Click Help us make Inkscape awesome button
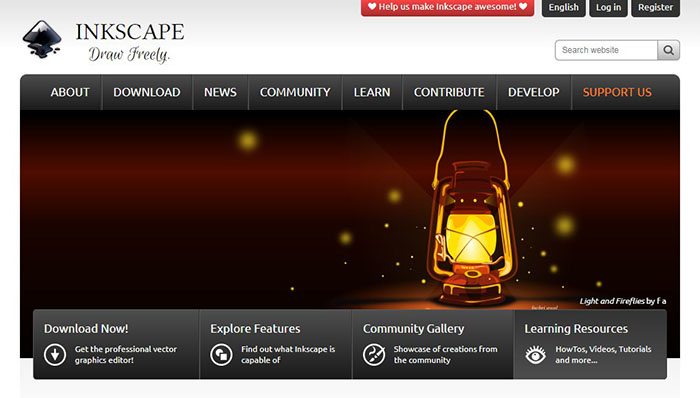Image resolution: width=700 pixels, height=398 pixels. click(x=447, y=7)
